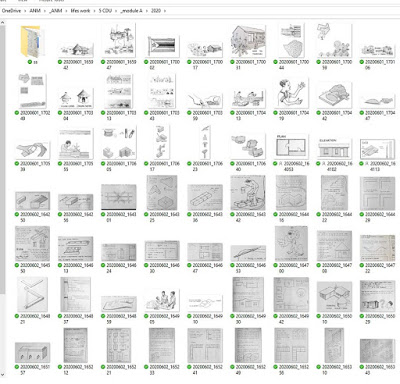Go to OneDrive in the address bar
Image resolution: width=400 pixels, height=384 pixels.
click(x=11, y=11)
